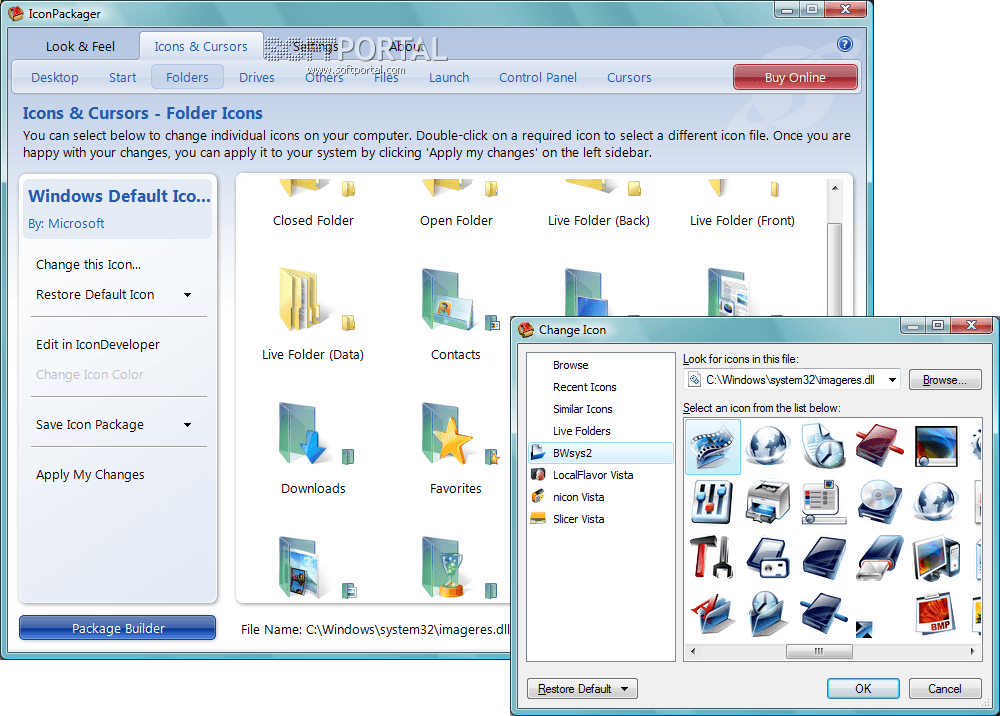This screenshot has height=716, width=1000.
Task: Select the red disconnected drive icon
Action: coord(879,445)
